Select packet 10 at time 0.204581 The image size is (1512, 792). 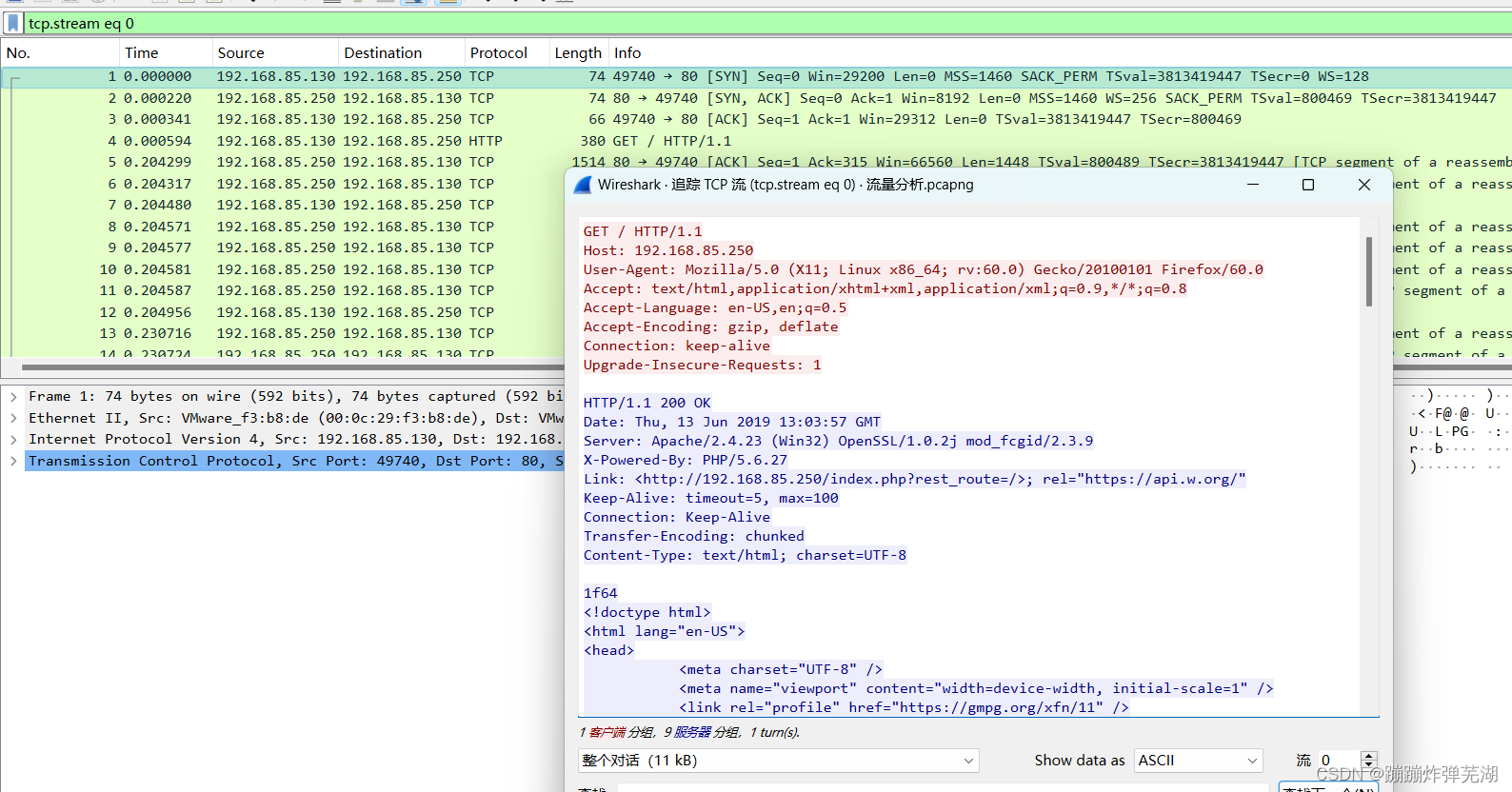pyautogui.click(x=283, y=269)
